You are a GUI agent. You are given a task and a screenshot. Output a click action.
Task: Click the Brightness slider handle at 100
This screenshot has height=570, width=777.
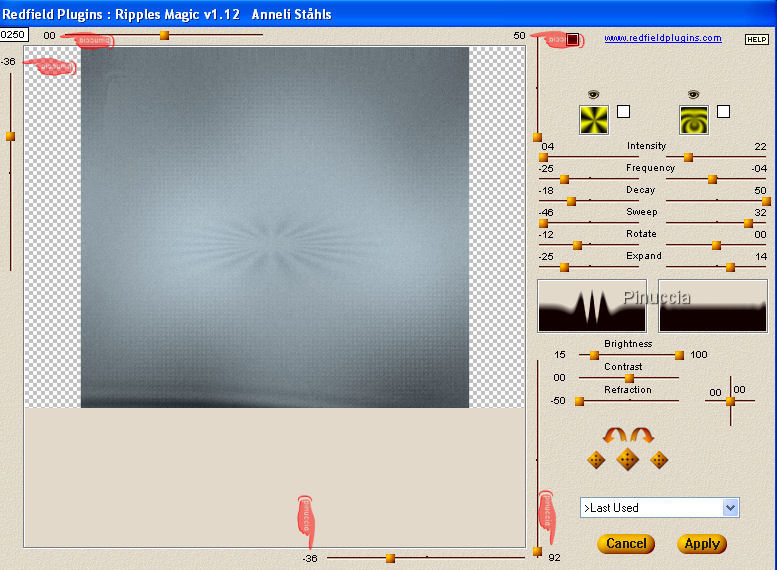tap(679, 355)
